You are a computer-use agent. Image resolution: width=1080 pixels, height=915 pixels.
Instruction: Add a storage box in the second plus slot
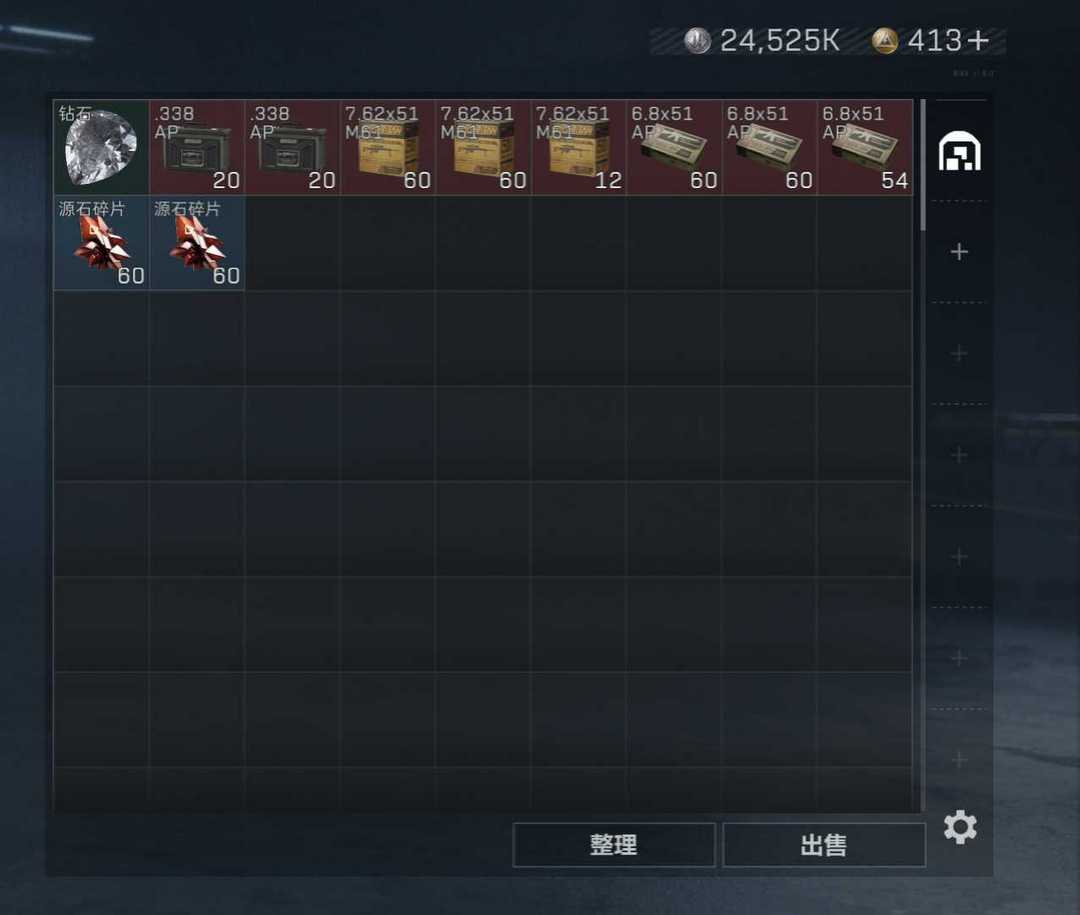pyautogui.click(x=959, y=353)
